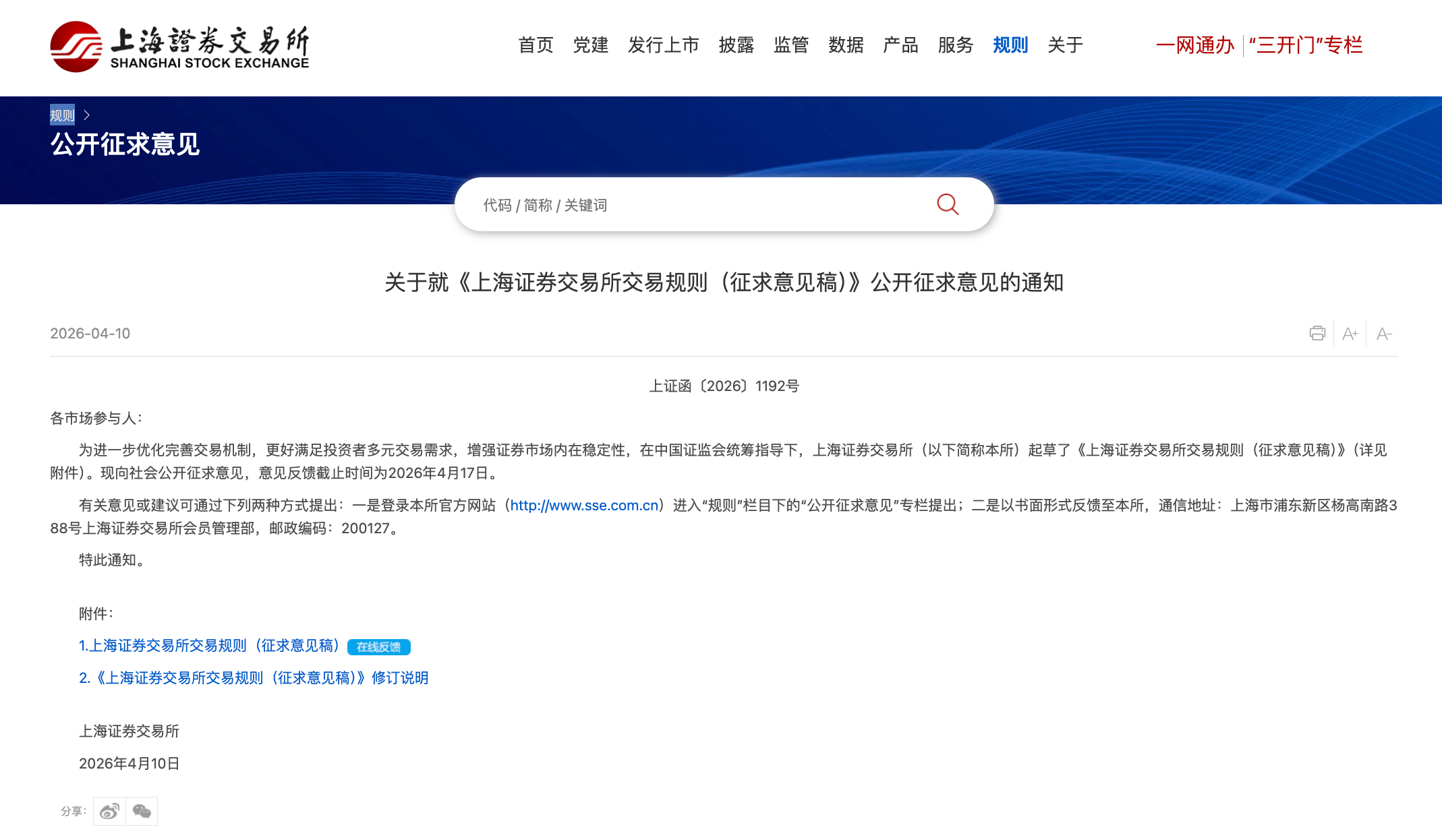Open the 披露 navigation menu
Image resolution: width=1442 pixels, height=840 pixels.
pos(736,45)
